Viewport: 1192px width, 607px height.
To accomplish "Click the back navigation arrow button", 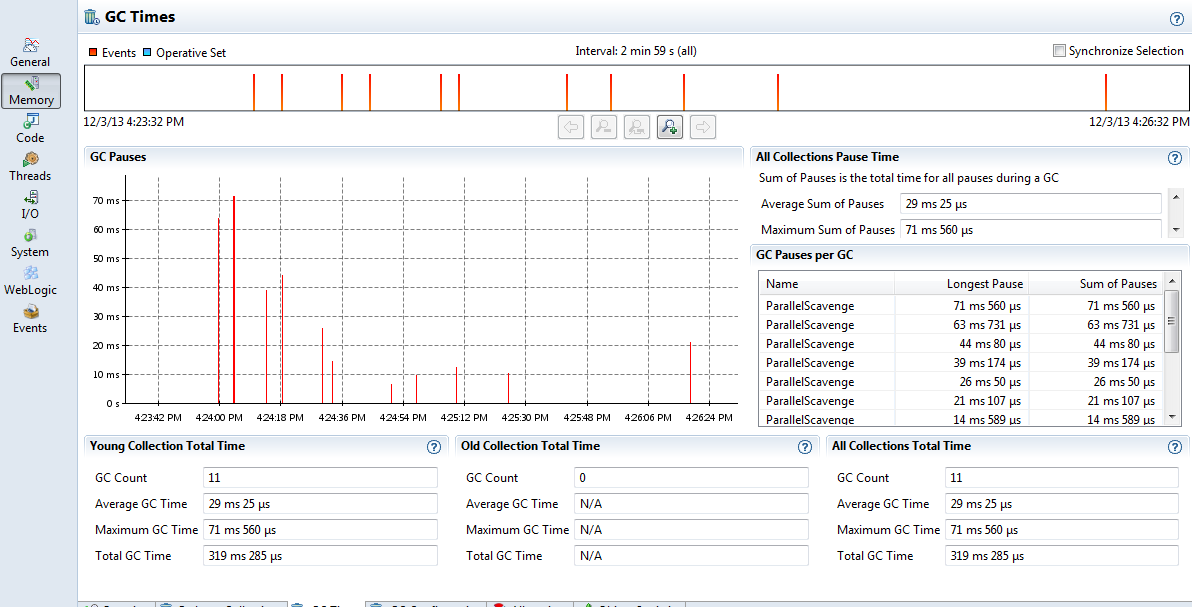I will pyautogui.click(x=571, y=127).
